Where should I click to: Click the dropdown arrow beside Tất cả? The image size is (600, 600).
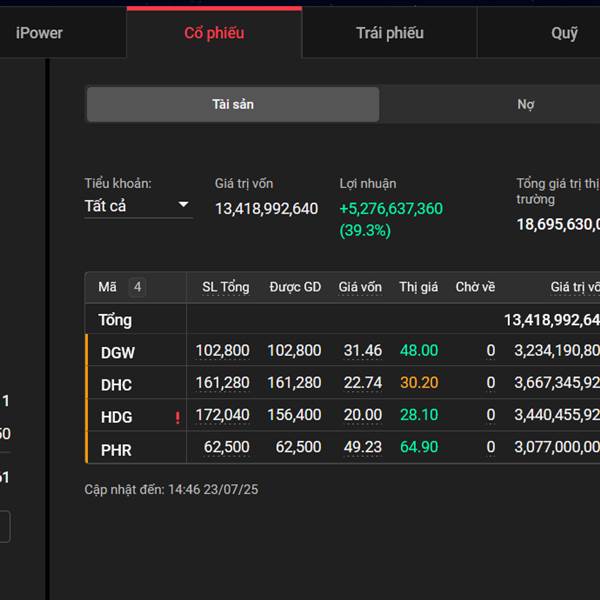tap(184, 204)
